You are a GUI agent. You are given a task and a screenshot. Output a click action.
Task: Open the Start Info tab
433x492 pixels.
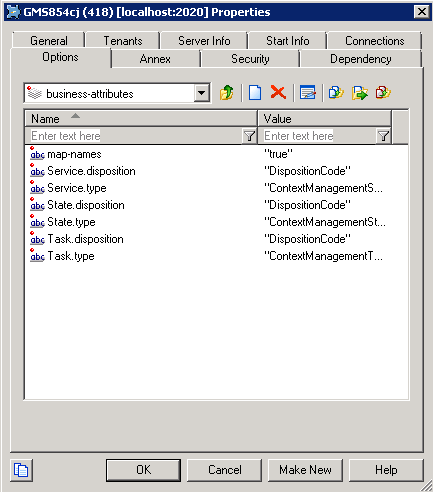point(288,41)
